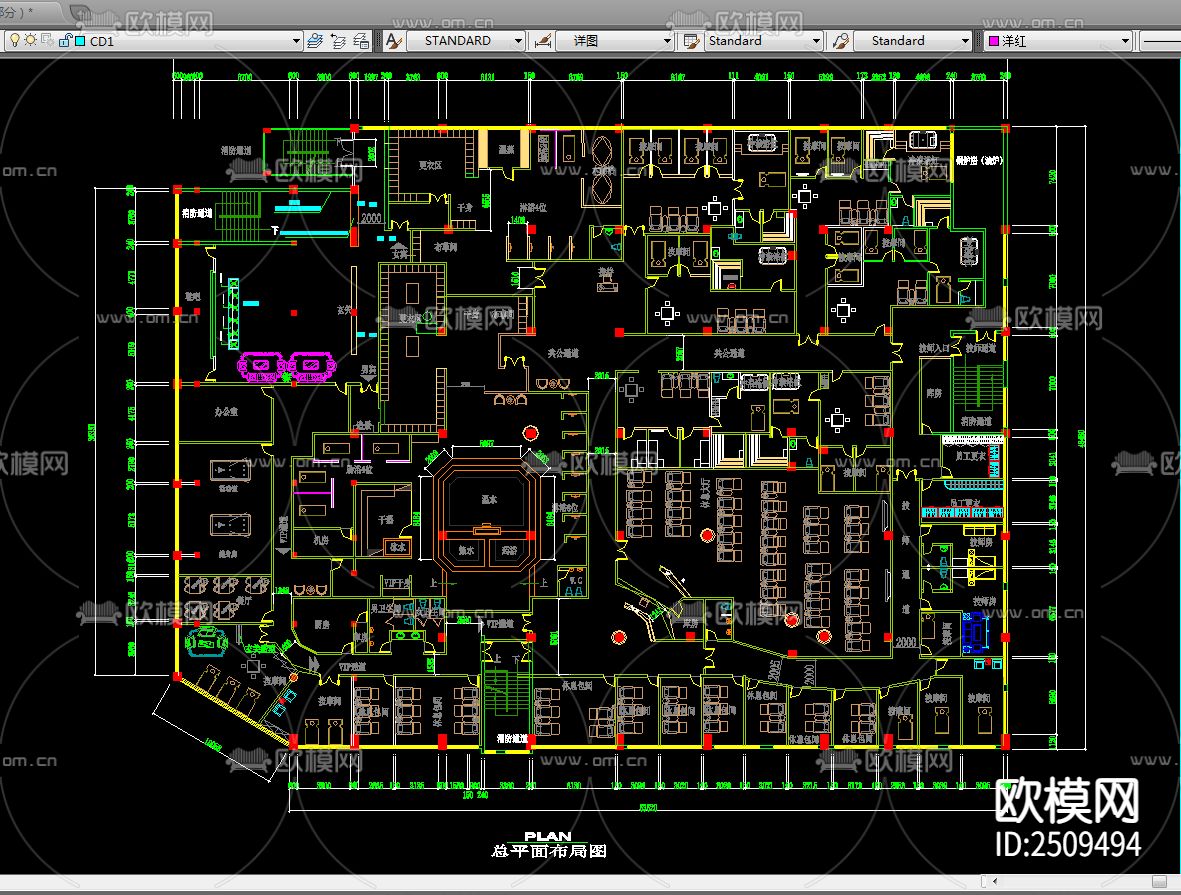
Task: Select the drawing file tab
Action: tap(30, 11)
